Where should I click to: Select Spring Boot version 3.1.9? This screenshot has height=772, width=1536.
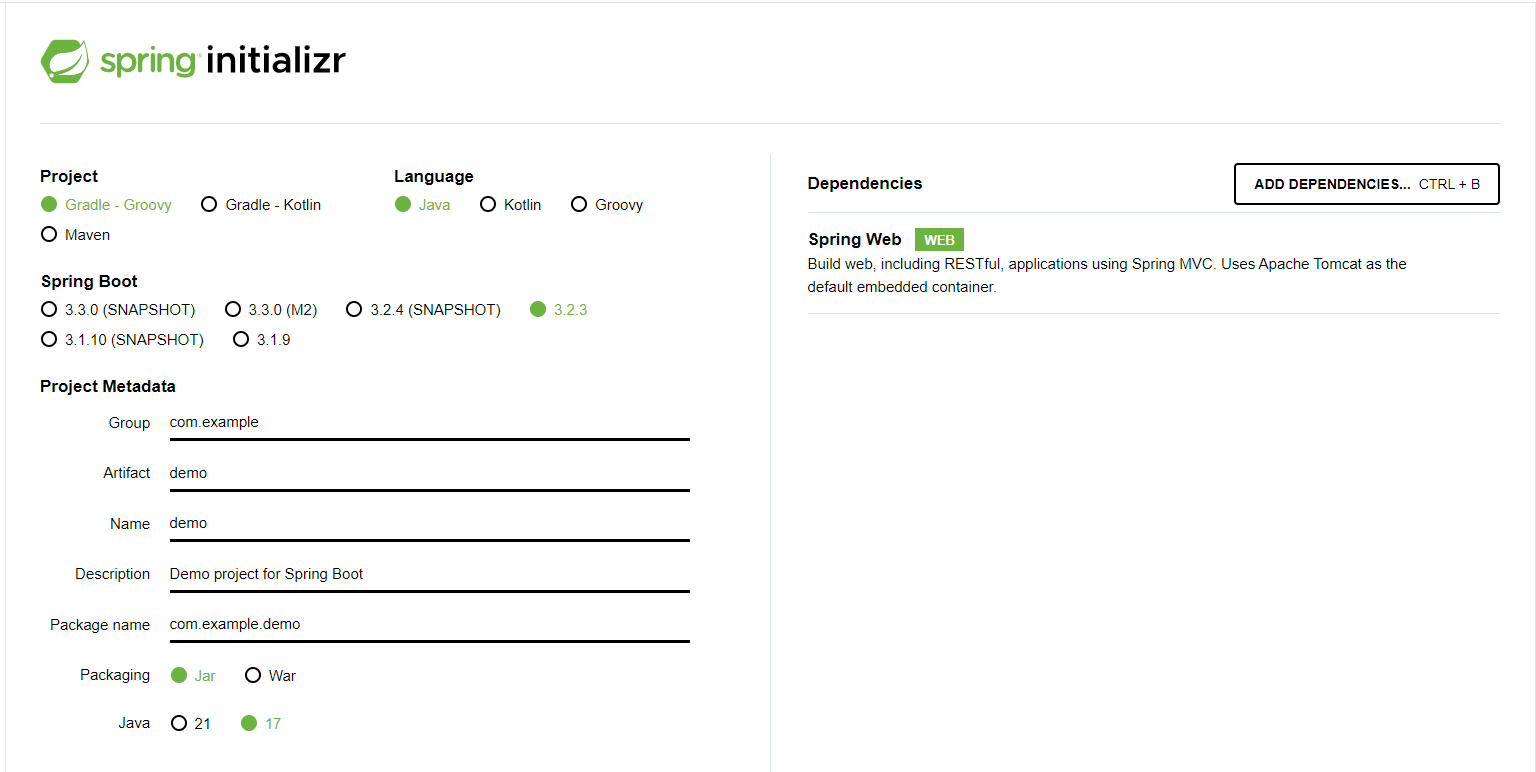tap(241, 339)
